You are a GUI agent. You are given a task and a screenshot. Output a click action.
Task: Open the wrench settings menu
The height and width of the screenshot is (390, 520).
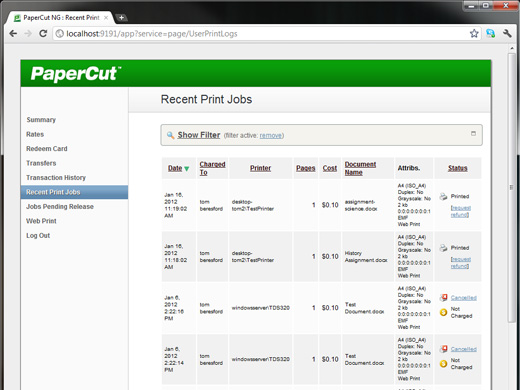pyautogui.click(x=507, y=33)
